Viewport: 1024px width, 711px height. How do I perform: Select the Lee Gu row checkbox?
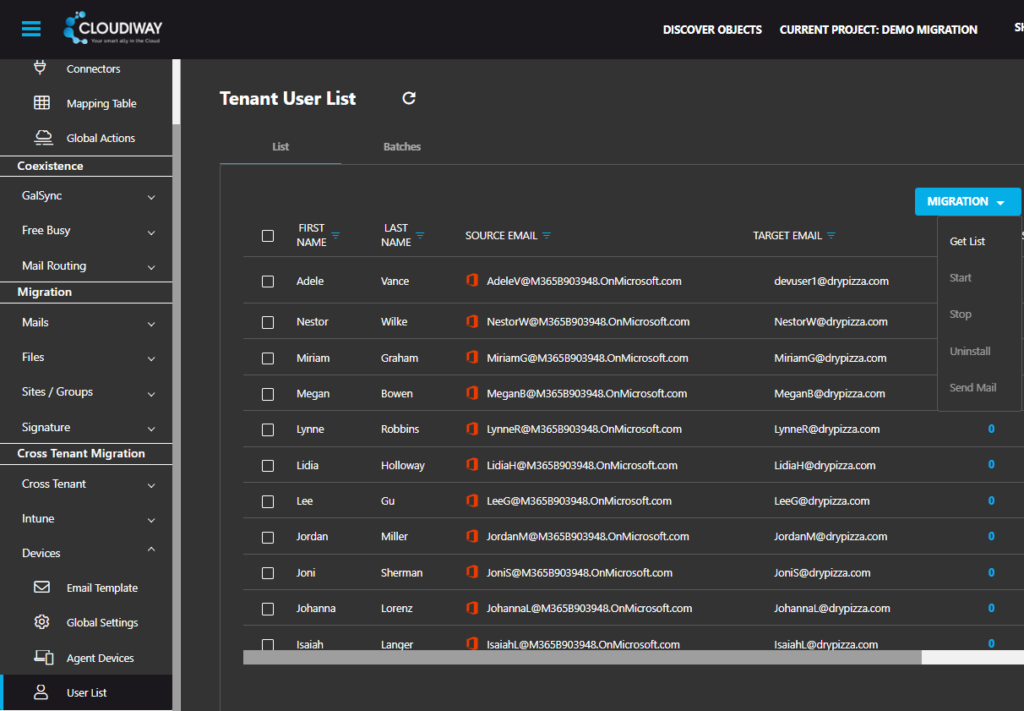click(x=268, y=501)
